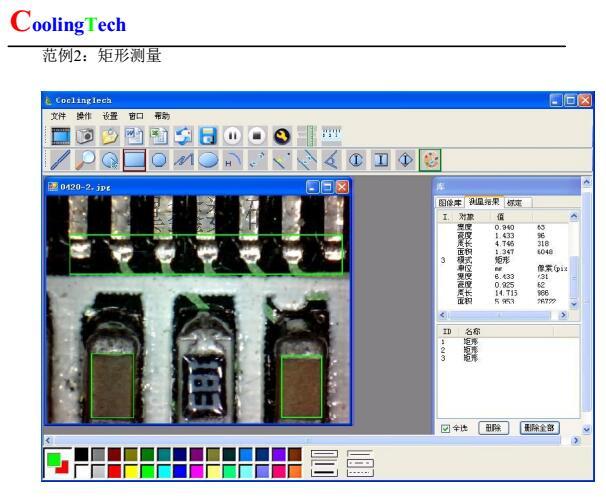Select the polygon measurement tool
Screen dimensions: 606x503
click(x=159, y=160)
